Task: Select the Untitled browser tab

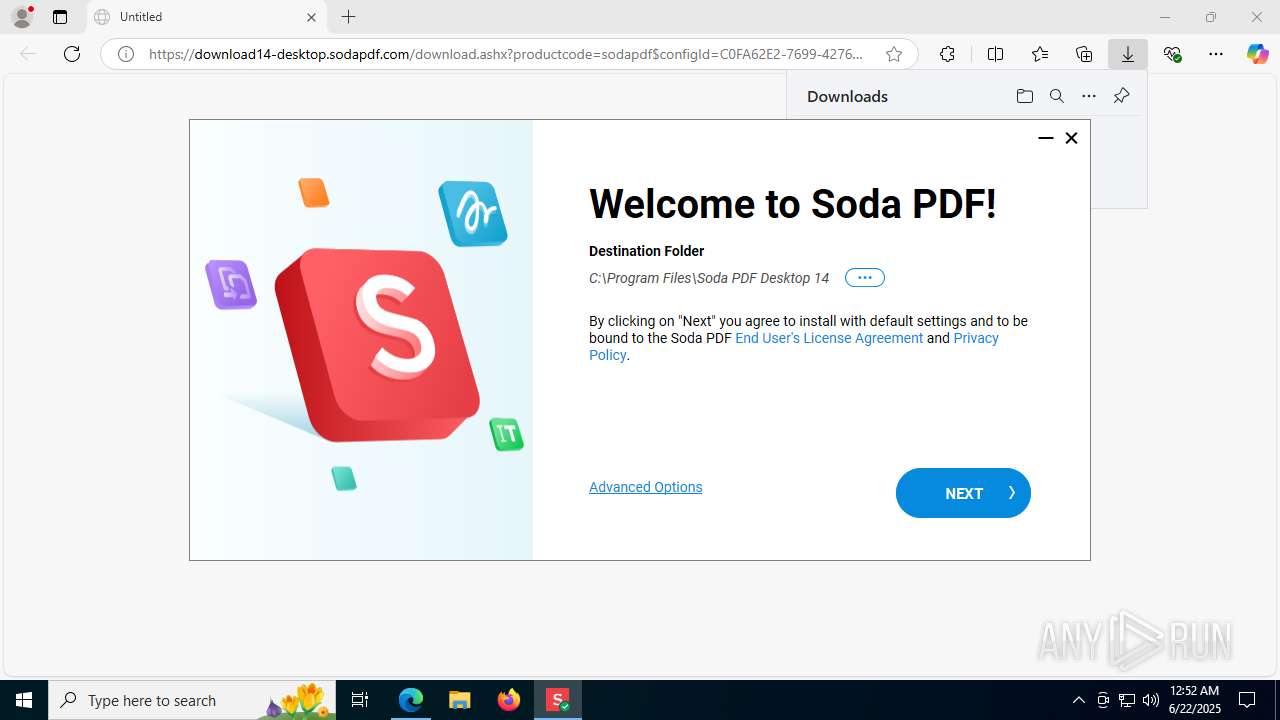Action: click(205, 17)
